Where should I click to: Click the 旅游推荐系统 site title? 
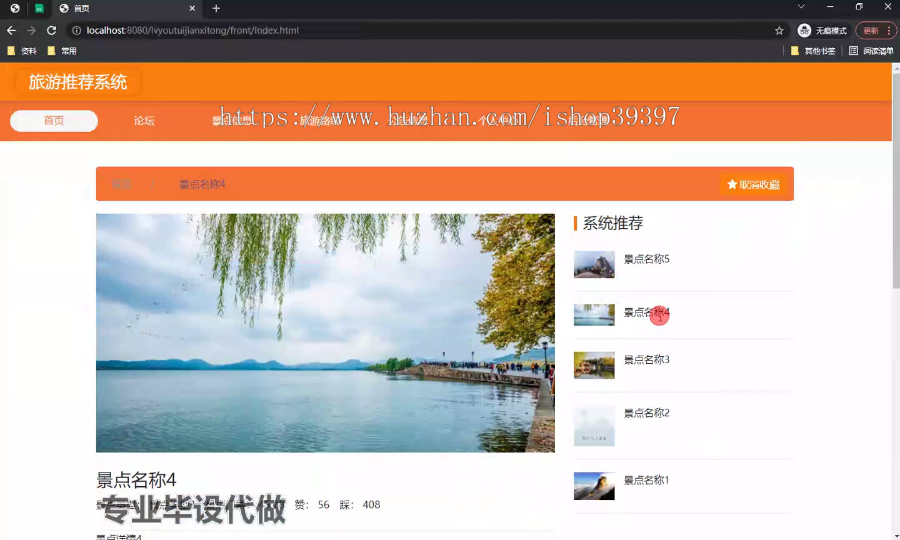pyautogui.click(x=78, y=82)
